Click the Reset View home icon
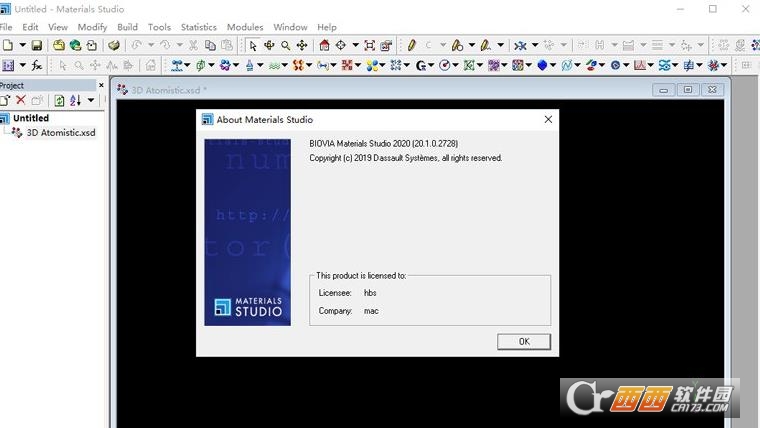 coord(324,46)
